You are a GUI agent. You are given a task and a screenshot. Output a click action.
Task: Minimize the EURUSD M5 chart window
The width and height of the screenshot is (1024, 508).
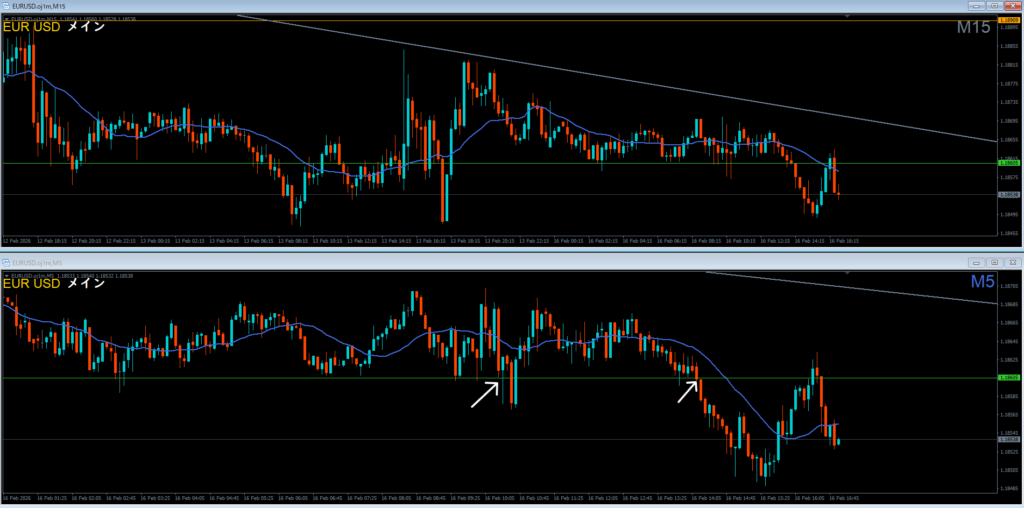coord(978,262)
